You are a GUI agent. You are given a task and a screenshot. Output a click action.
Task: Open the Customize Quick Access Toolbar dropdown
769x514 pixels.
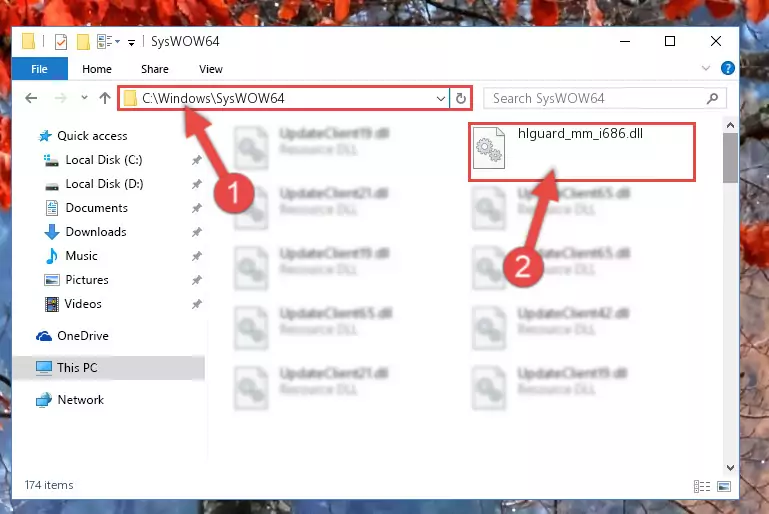click(x=131, y=42)
